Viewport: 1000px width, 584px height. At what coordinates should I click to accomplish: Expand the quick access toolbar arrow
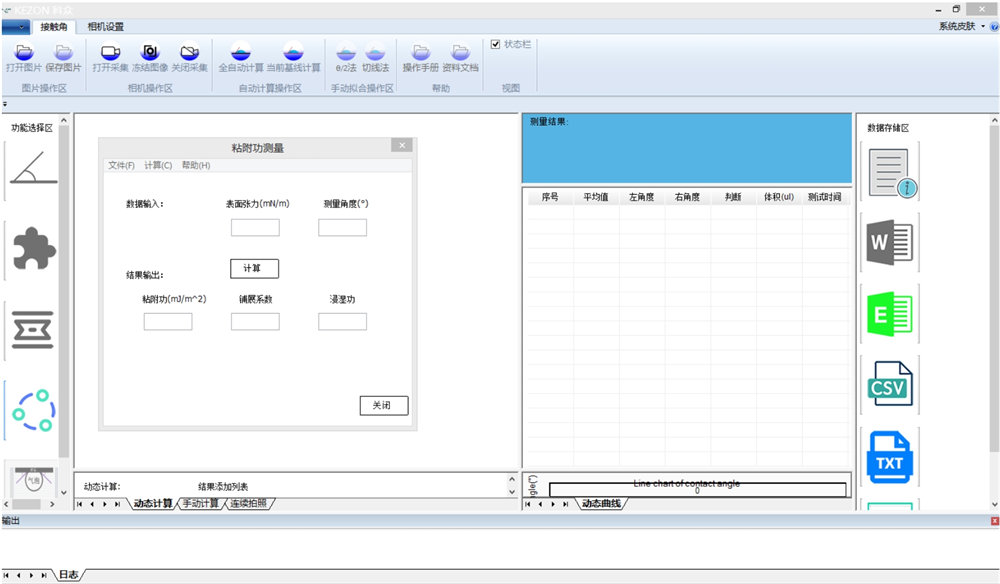5,104
